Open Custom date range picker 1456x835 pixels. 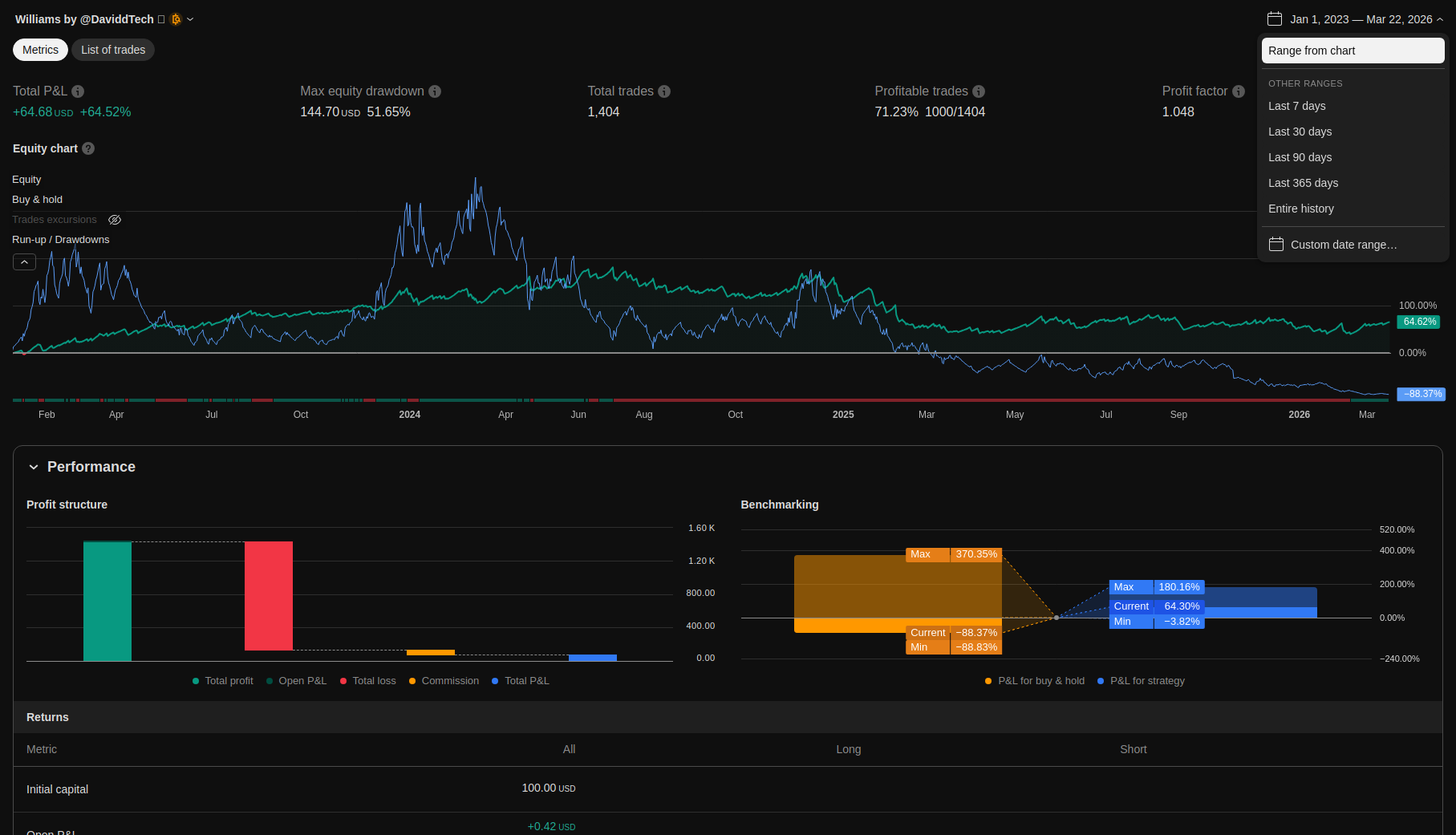1343,245
